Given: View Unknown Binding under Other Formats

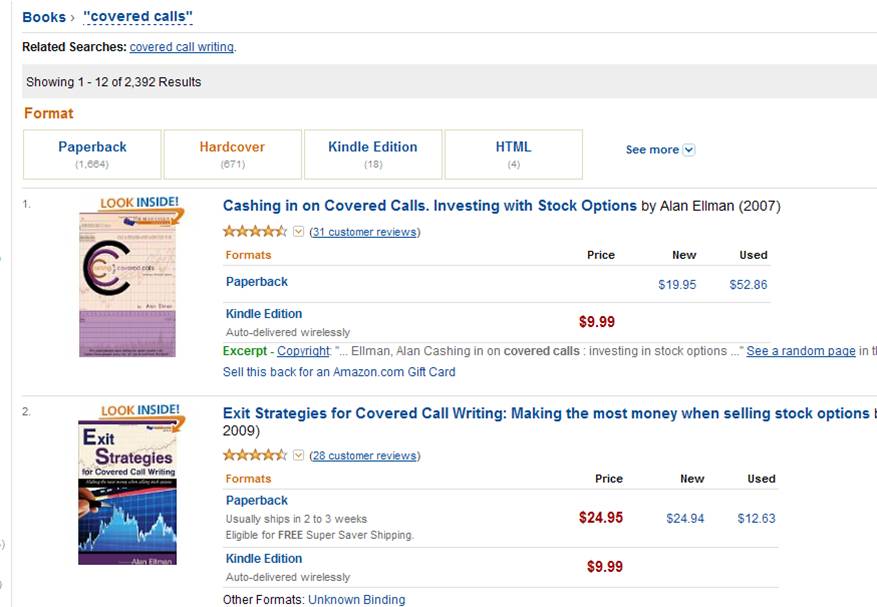Looking at the screenshot, I should click(360, 598).
